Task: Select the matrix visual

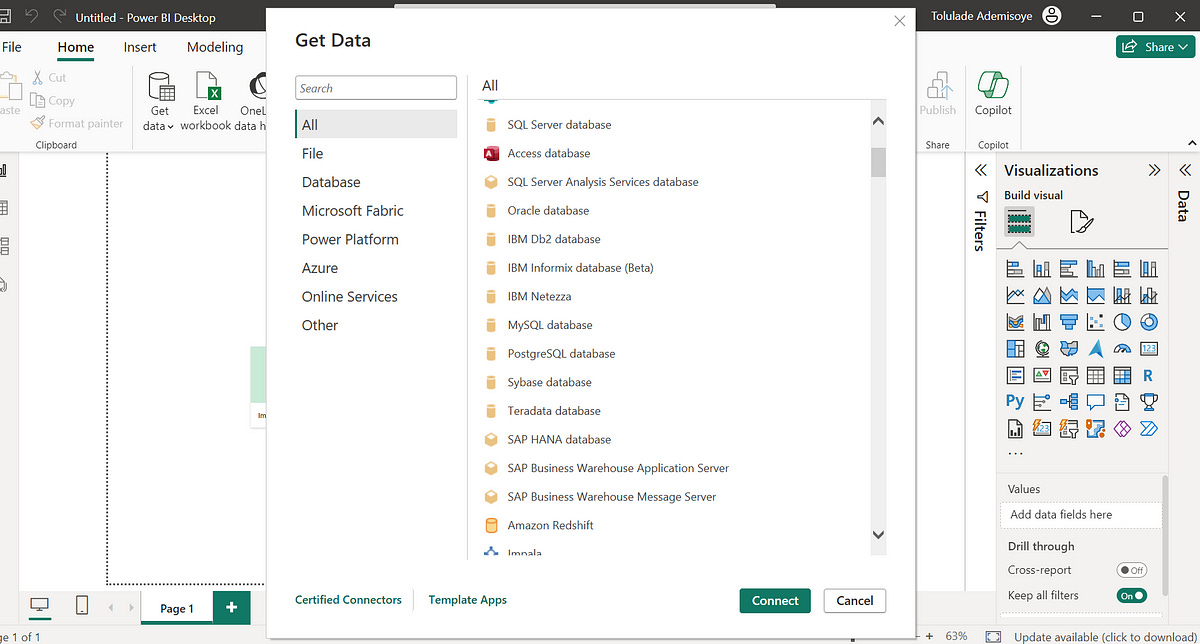Action: [1122, 376]
